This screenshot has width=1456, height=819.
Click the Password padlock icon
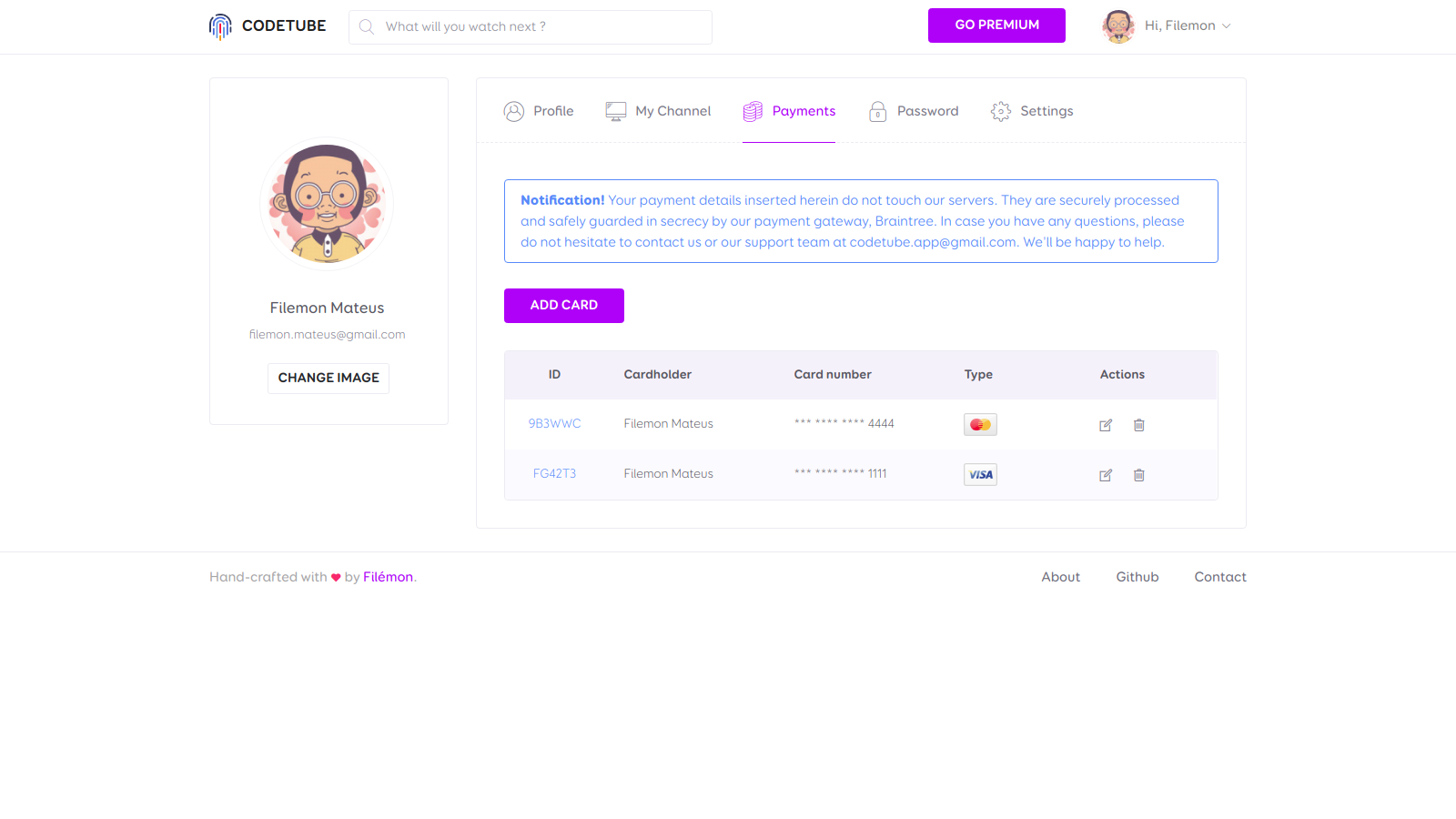pyautogui.click(x=878, y=111)
